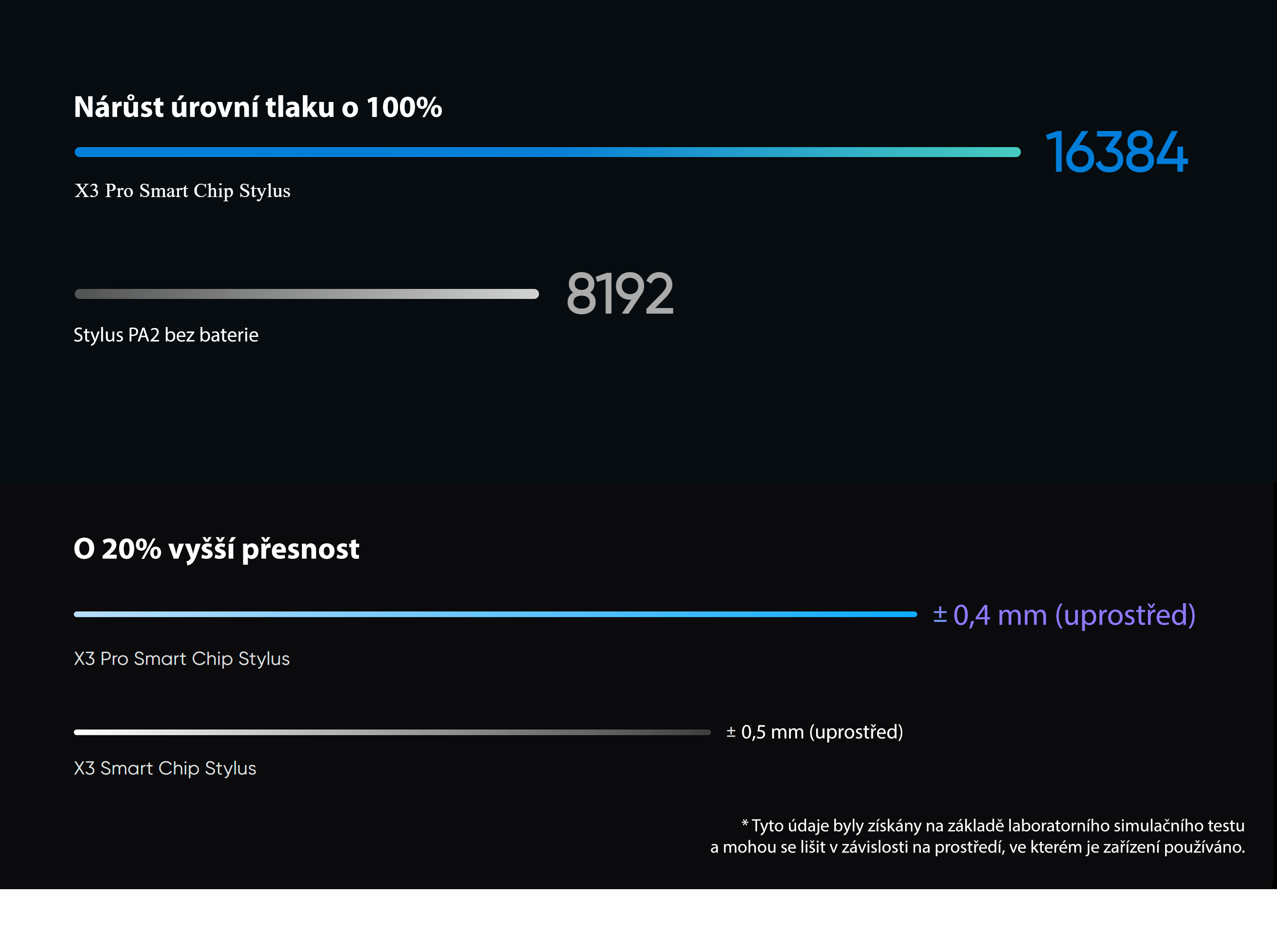Viewport: 1277px width, 952px height.
Task: Select the X3 Smart Chip Stylus label
Action: pyautogui.click(x=165, y=768)
